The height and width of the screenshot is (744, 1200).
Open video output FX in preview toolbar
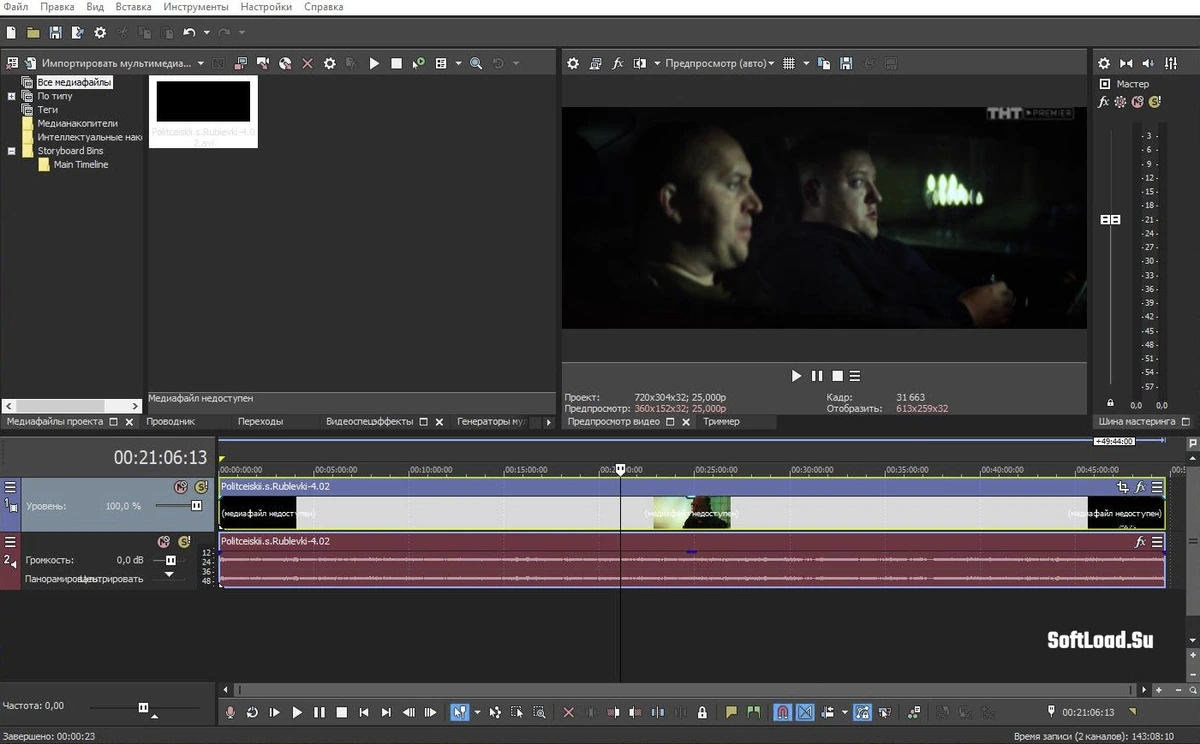[x=618, y=63]
